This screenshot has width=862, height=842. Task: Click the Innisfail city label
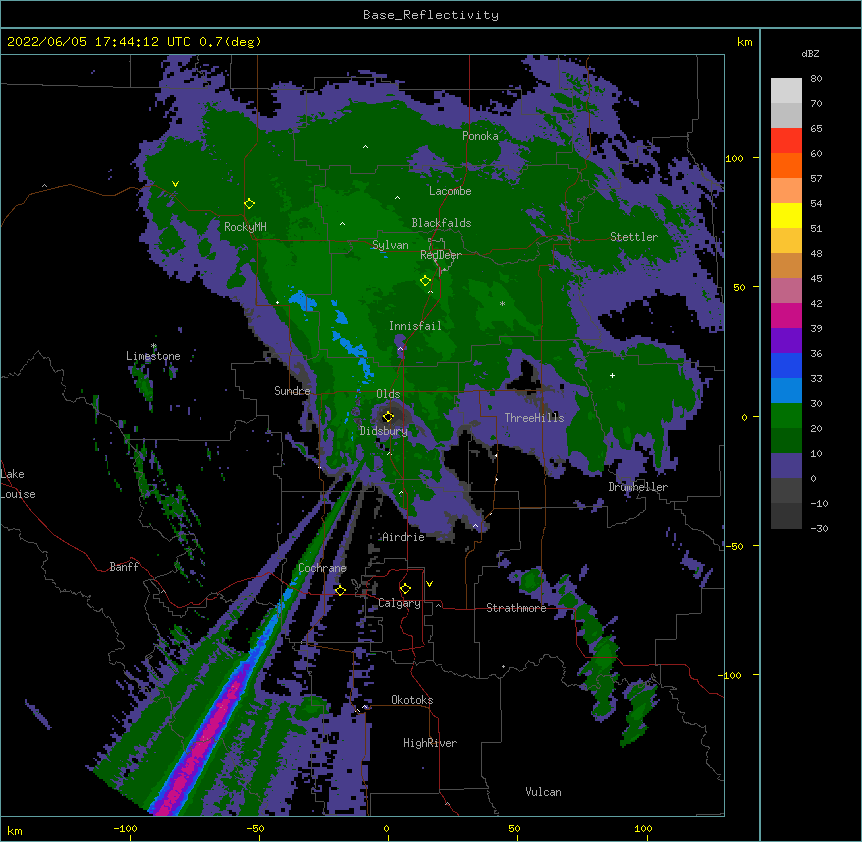coord(415,326)
